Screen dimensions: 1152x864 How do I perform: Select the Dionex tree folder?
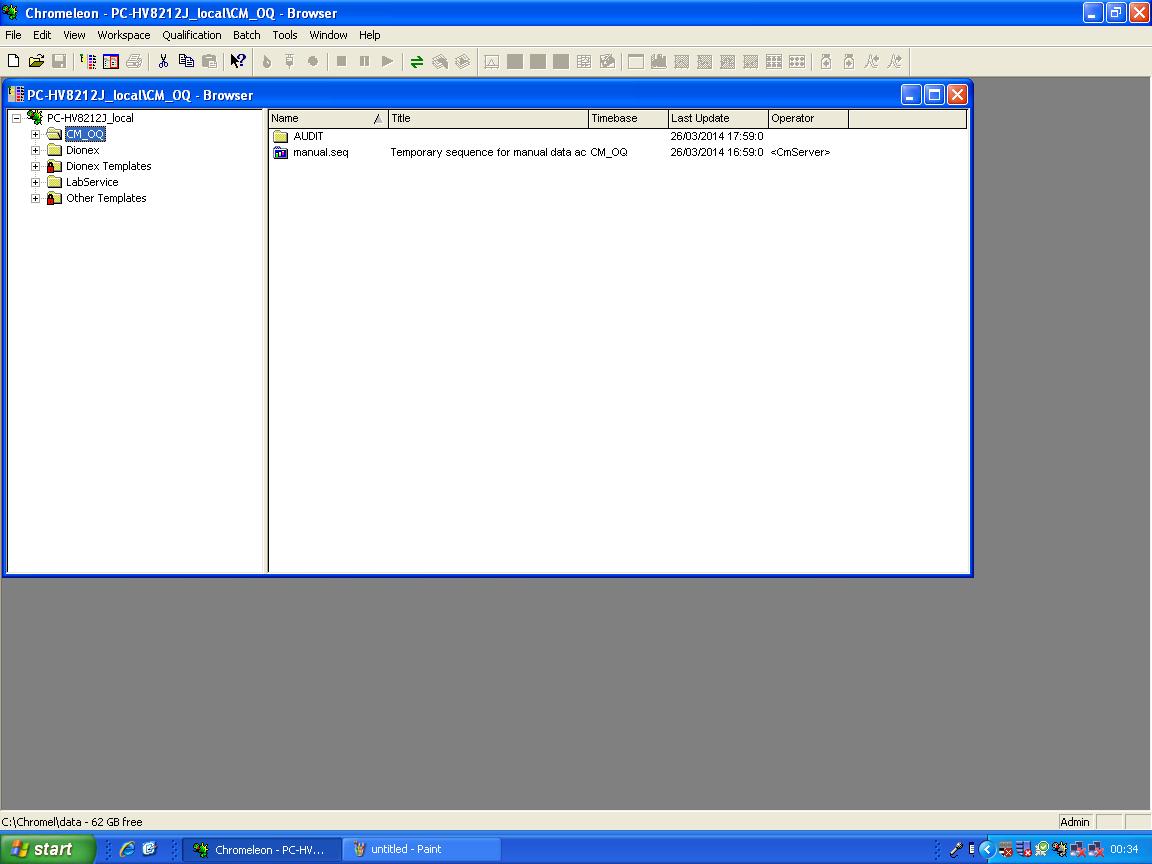coord(82,150)
